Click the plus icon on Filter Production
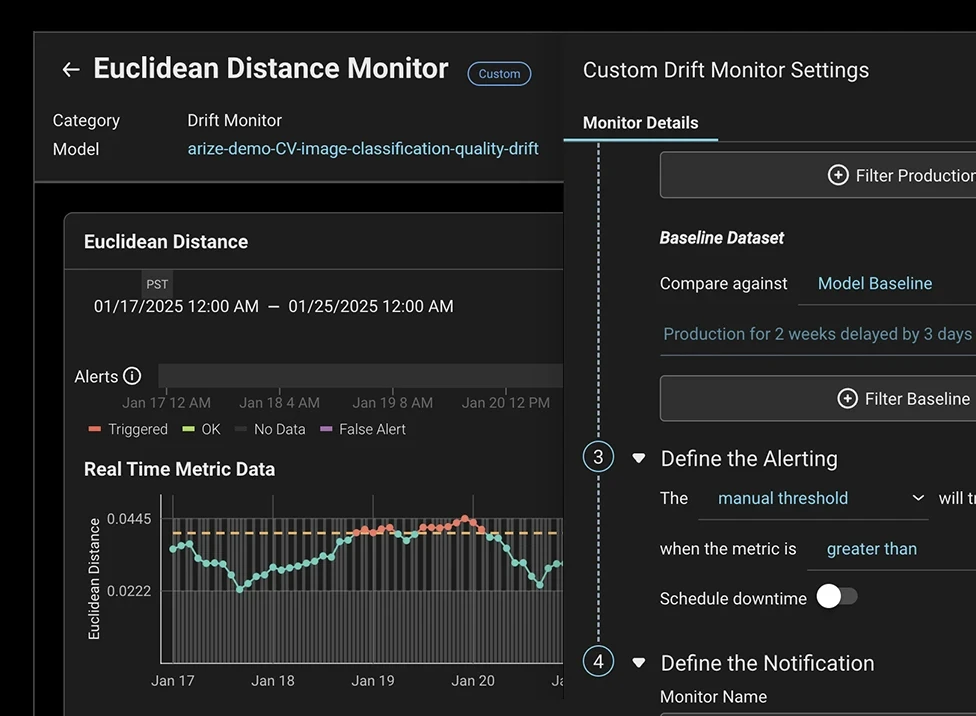The width and height of the screenshot is (976, 716). click(x=838, y=175)
